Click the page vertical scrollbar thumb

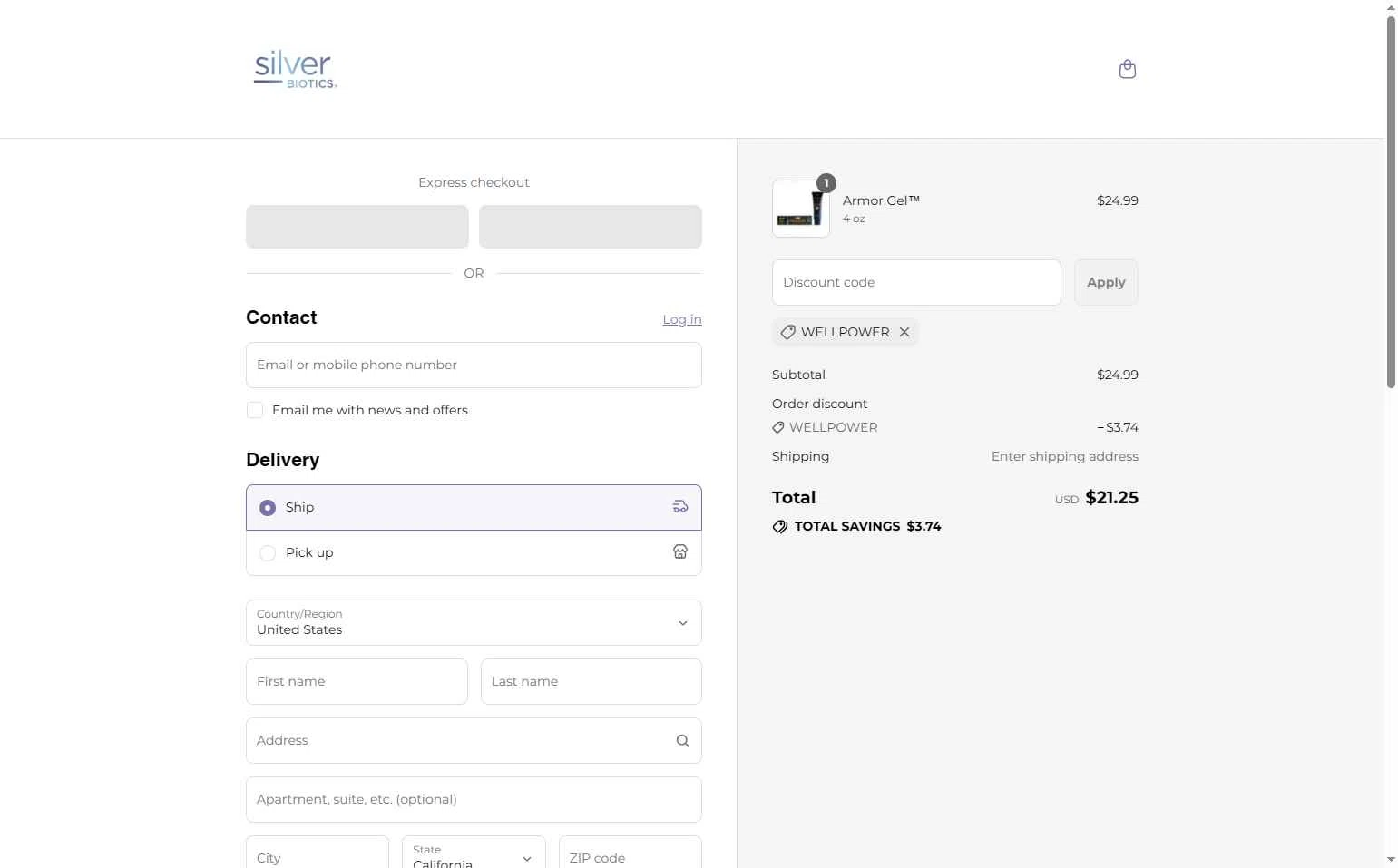tap(1391, 201)
